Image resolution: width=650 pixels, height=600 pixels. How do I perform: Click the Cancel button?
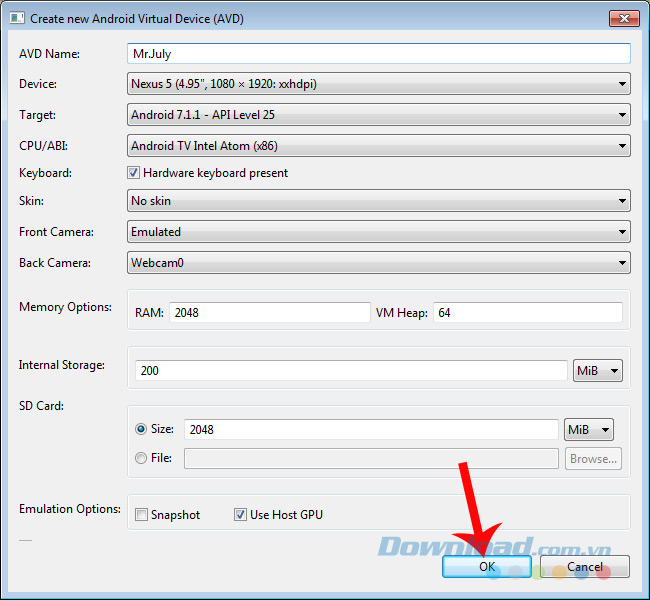point(585,566)
